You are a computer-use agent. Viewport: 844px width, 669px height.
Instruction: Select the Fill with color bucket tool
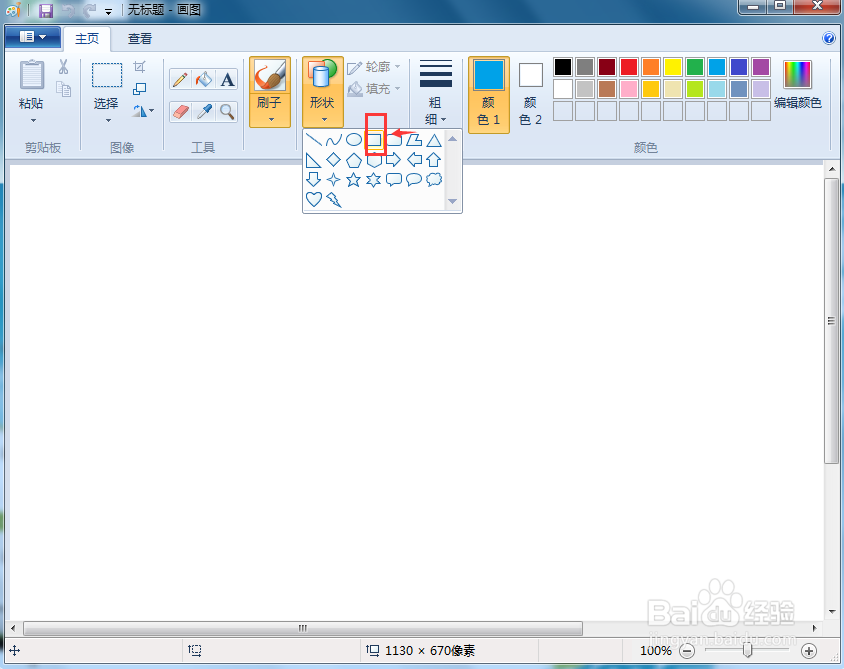(x=203, y=80)
